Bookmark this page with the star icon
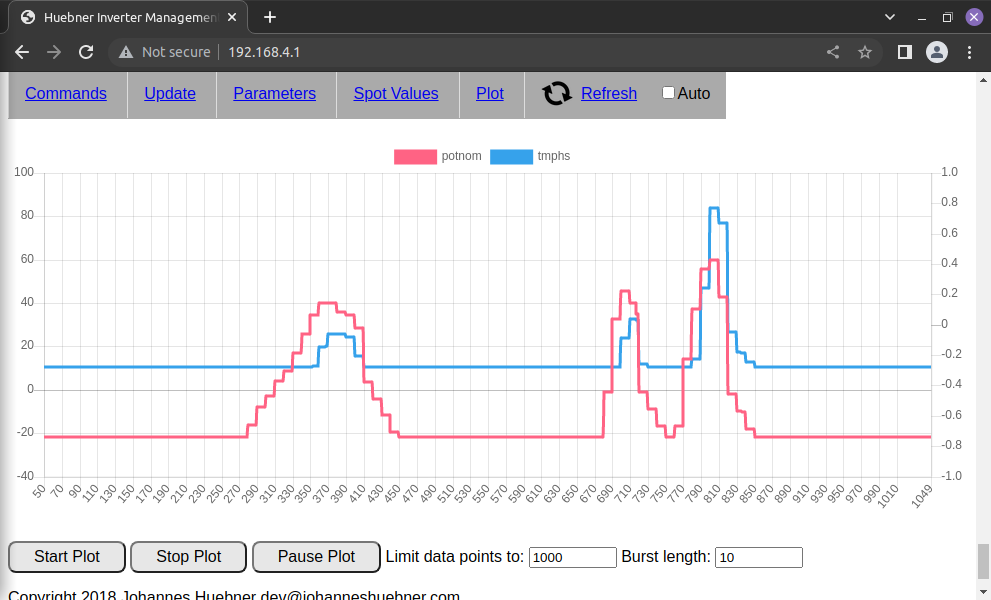This screenshot has height=600, width=991. pyautogui.click(x=865, y=52)
